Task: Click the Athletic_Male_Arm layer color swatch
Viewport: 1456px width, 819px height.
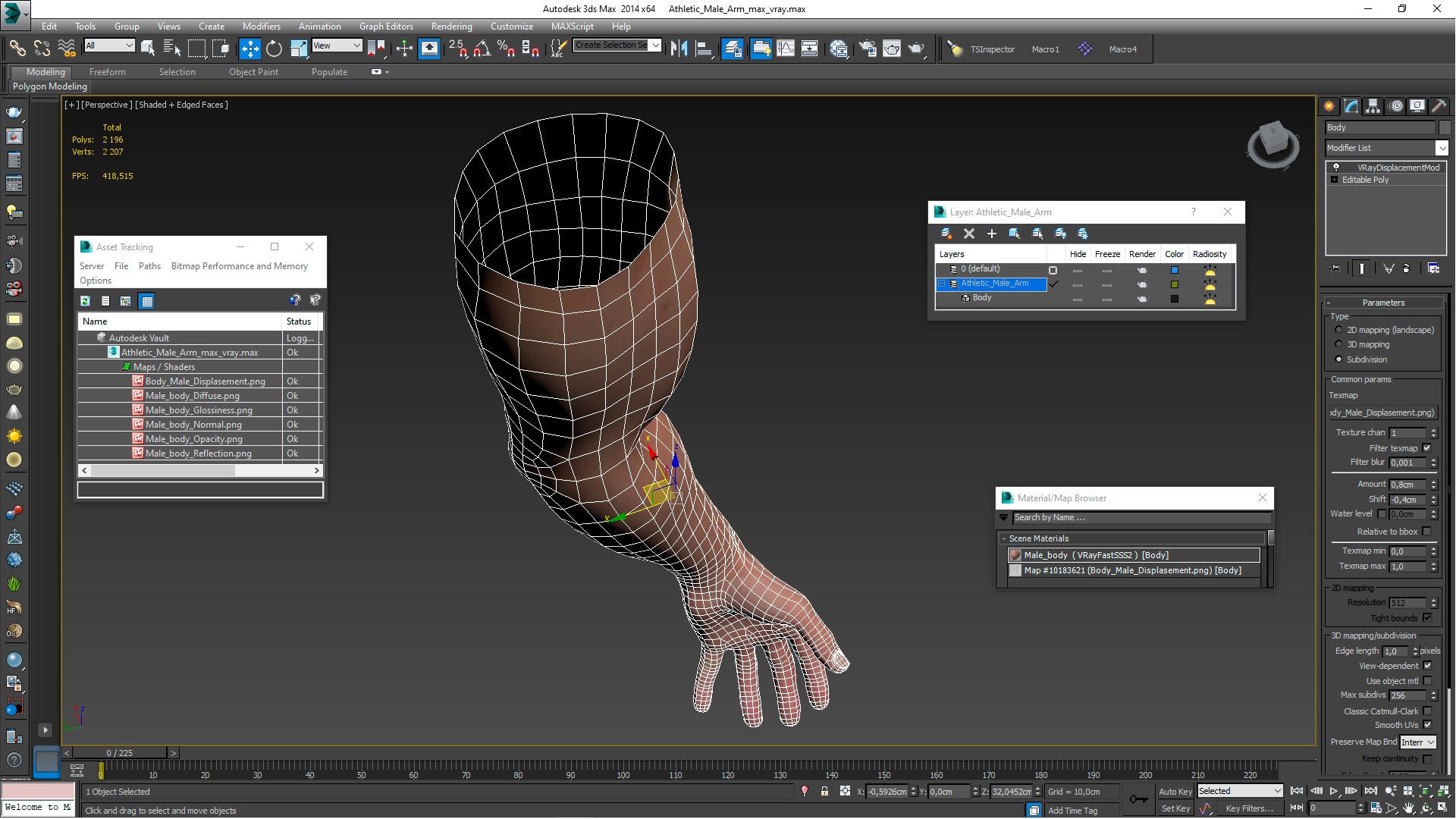Action: pyautogui.click(x=1174, y=284)
